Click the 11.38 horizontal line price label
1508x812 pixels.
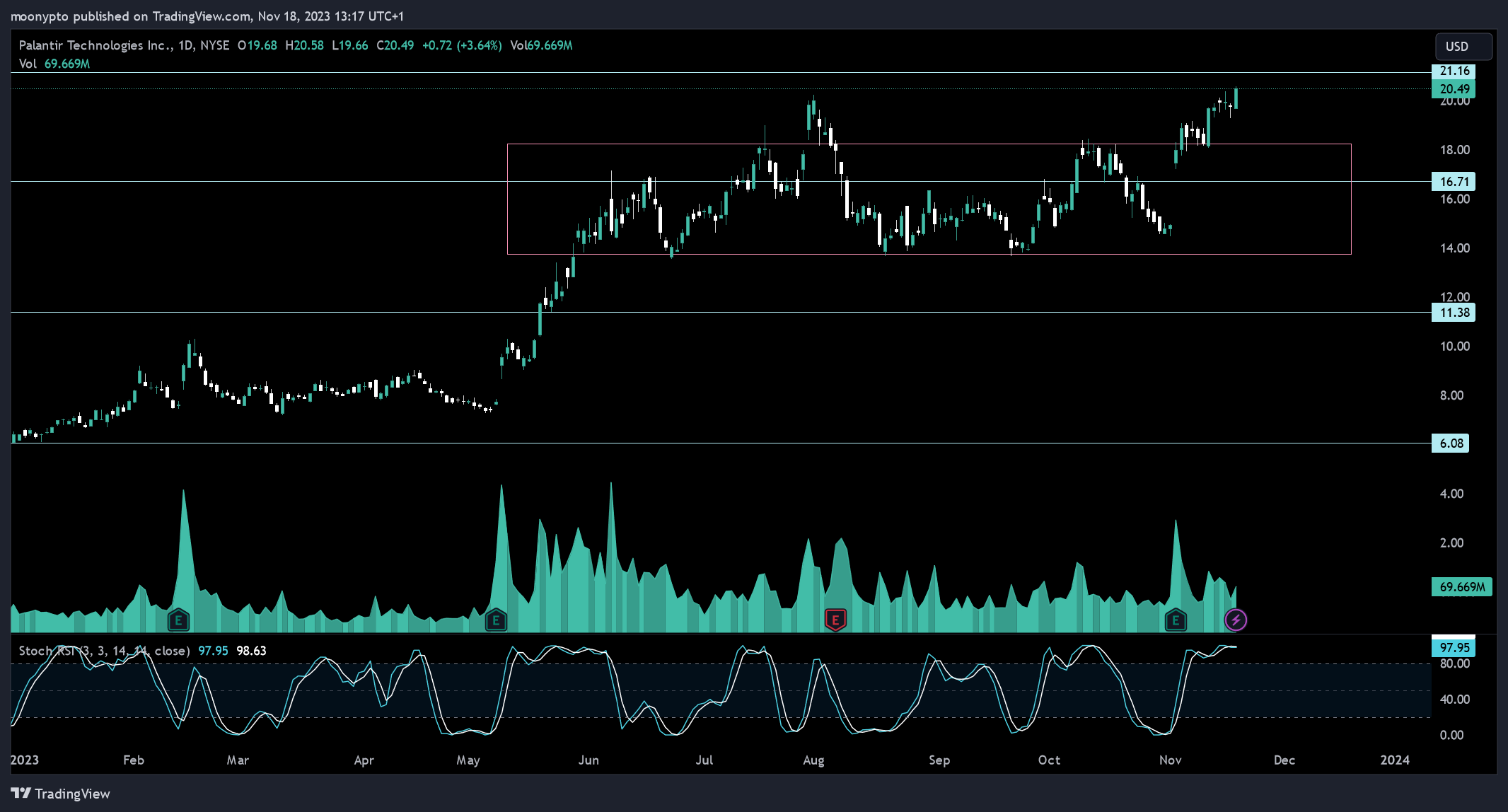(1454, 313)
